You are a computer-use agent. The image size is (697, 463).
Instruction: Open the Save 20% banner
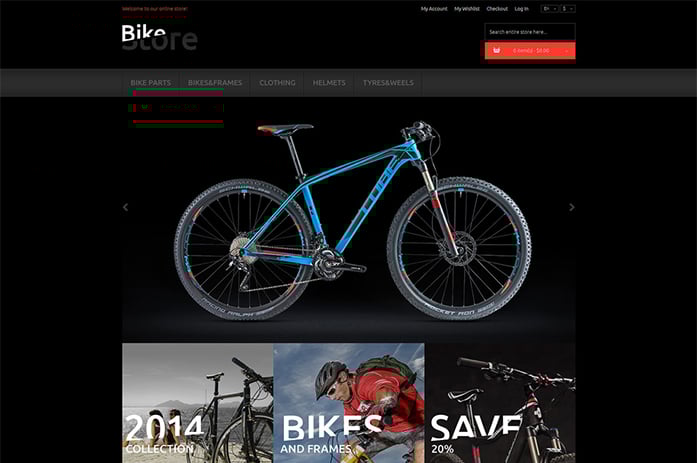pos(500,403)
